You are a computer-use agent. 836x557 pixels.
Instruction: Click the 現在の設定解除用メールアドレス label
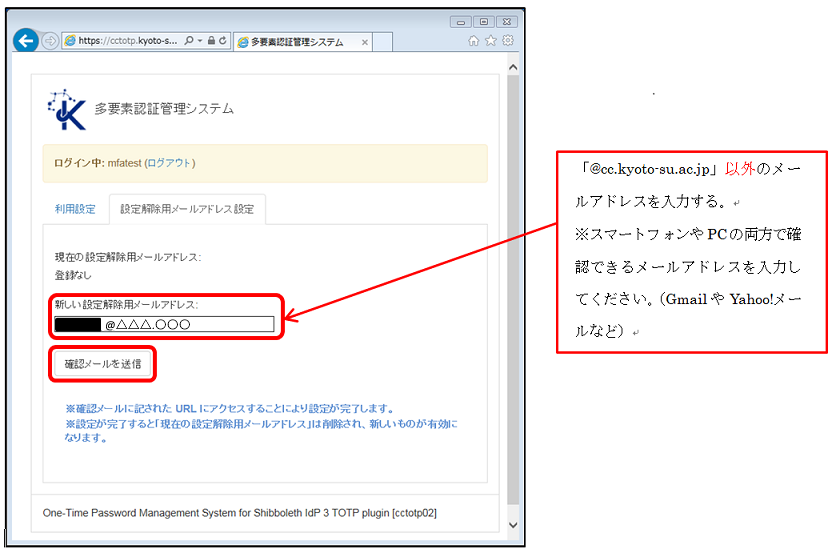pyautogui.click(x=128, y=257)
